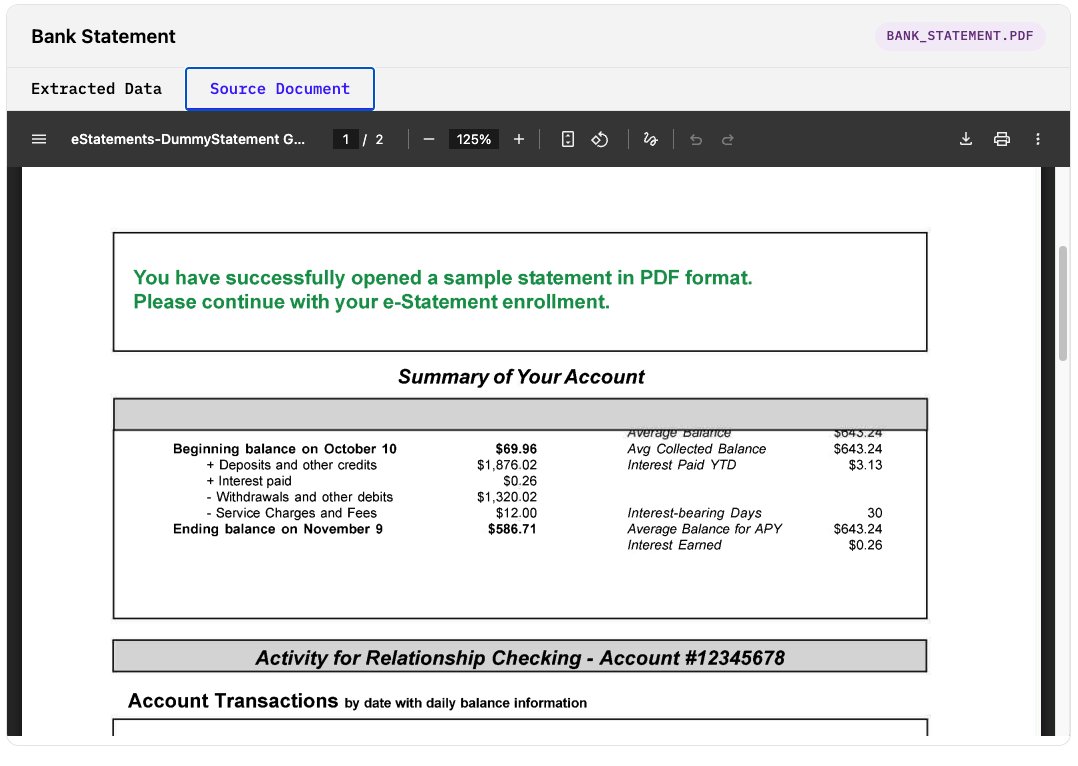Click the redo arrow in PDF toolbar
The height and width of the screenshot is (766, 1078).
728,139
